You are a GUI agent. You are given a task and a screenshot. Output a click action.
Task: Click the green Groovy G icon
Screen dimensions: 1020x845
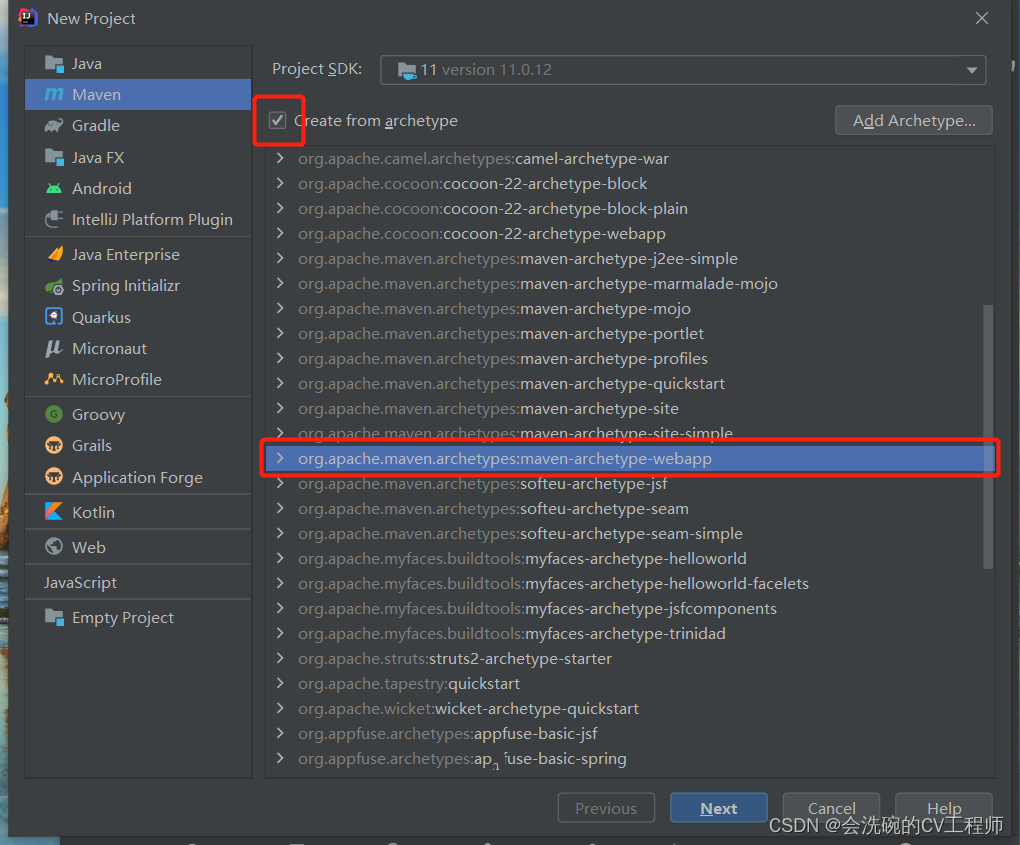point(54,414)
